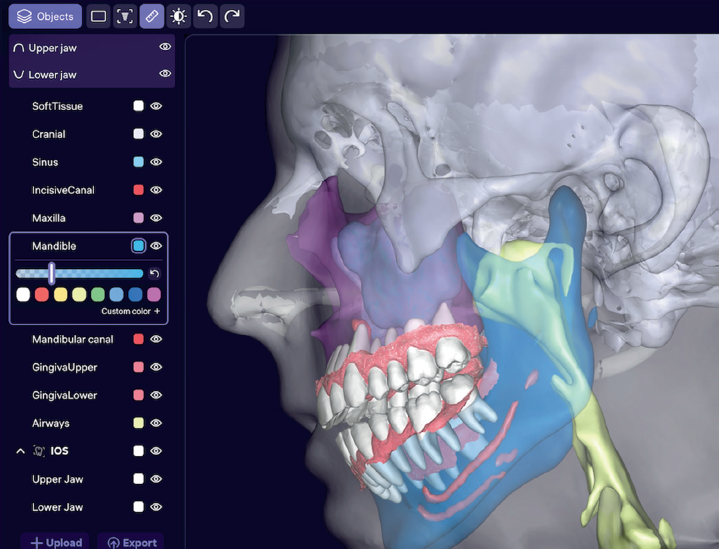Viewport: 719px width, 549px height.
Task: Toggle the ruler measurement tool
Action: tap(152, 17)
